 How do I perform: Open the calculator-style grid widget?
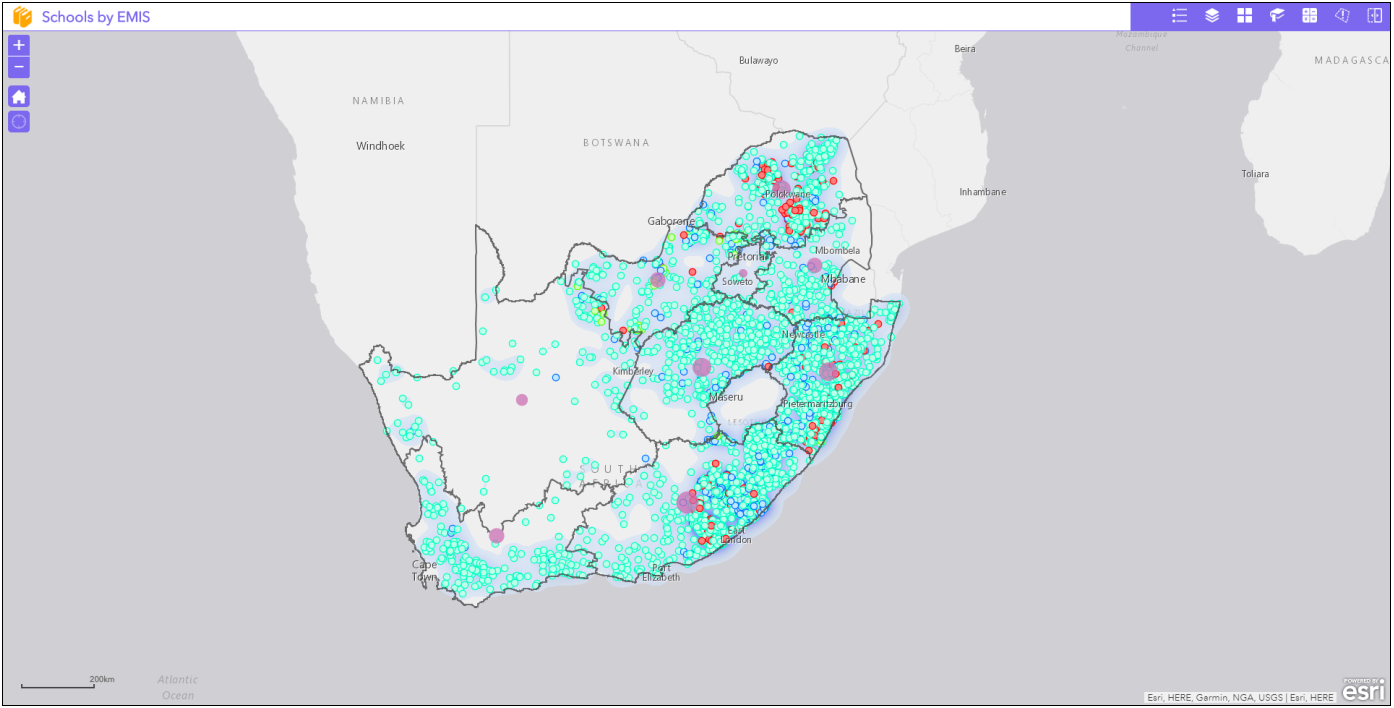coord(1309,16)
